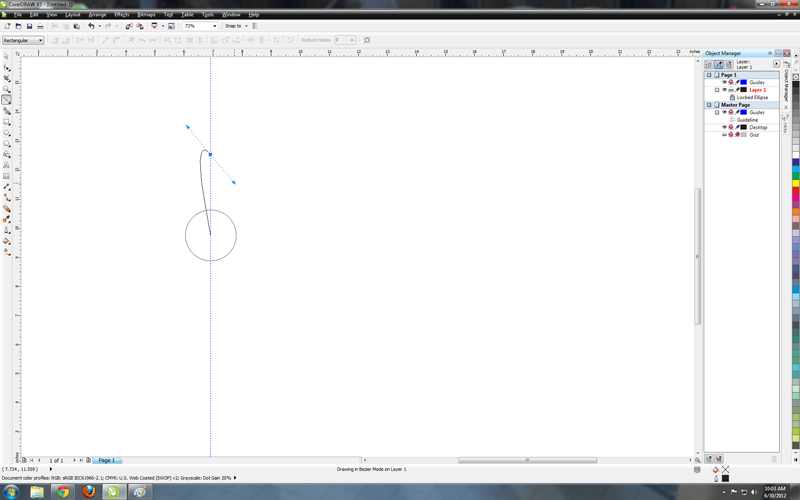Switch to the Page 1 tab
The width and height of the screenshot is (800, 500).
107,460
